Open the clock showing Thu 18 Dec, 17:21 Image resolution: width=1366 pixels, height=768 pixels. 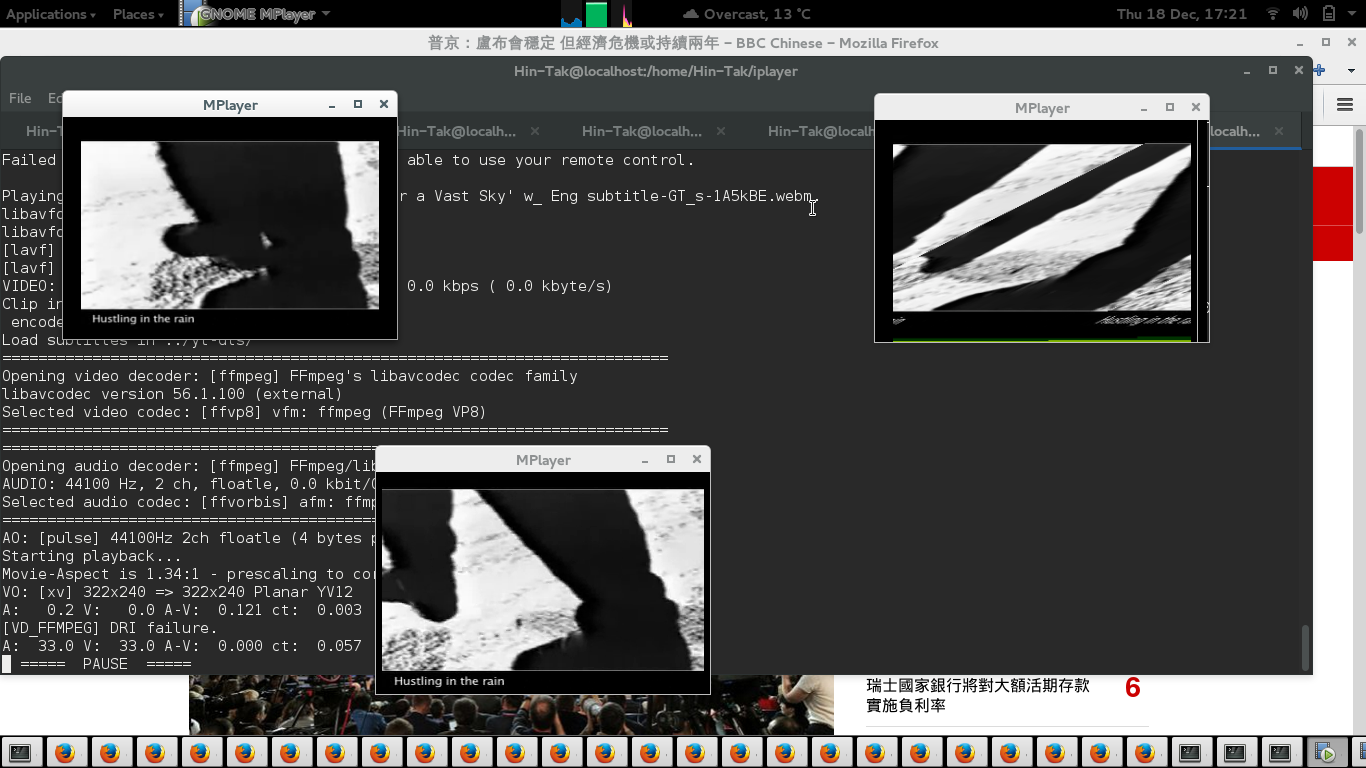(1181, 14)
